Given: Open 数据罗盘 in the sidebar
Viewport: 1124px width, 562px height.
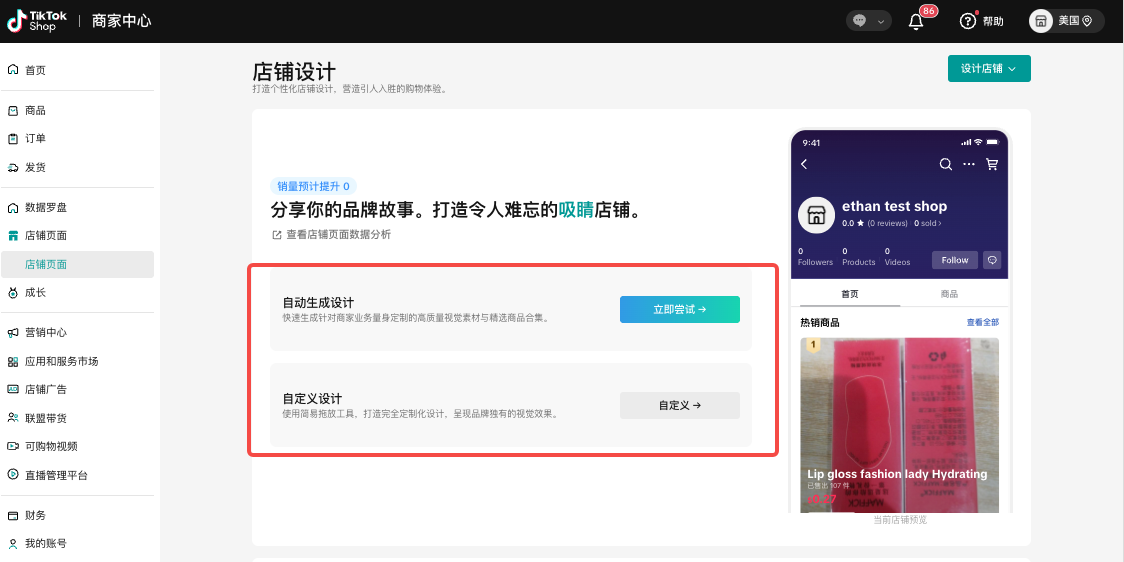Looking at the screenshot, I should tap(45, 208).
